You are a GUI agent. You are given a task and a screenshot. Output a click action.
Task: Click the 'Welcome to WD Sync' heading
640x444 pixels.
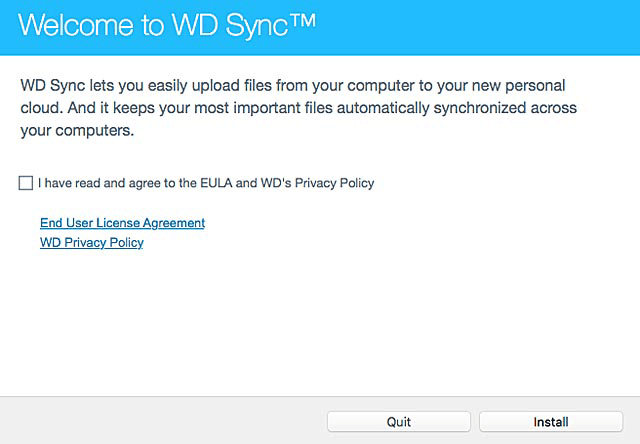[x=167, y=27]
